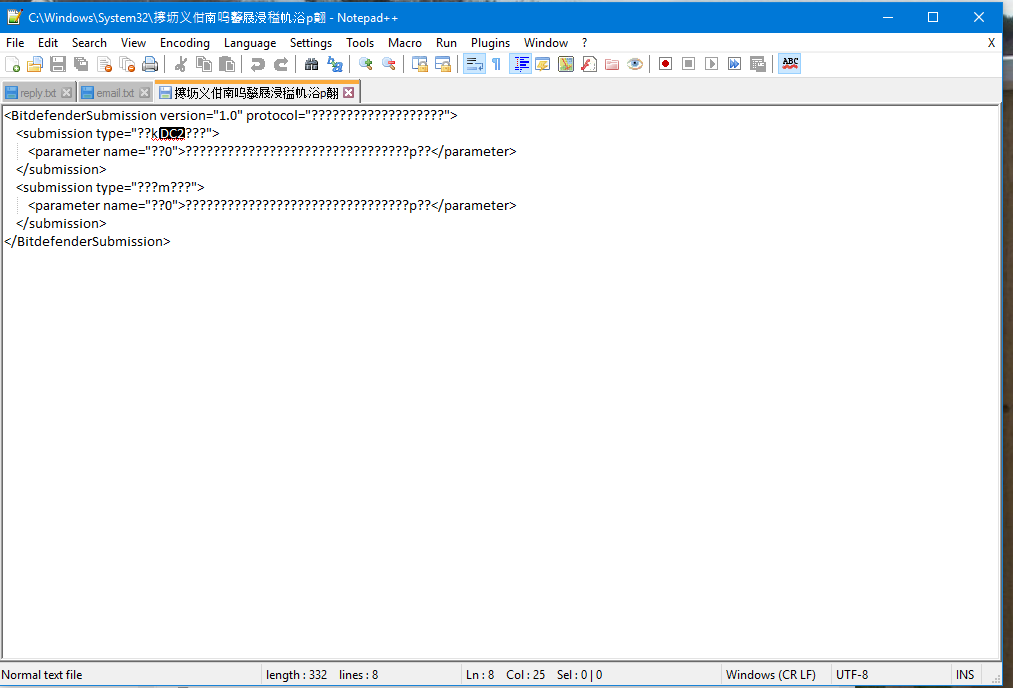Open a file with the folder icon
This screenshot has width=1013, height=688.
click(x=35, y=64)
